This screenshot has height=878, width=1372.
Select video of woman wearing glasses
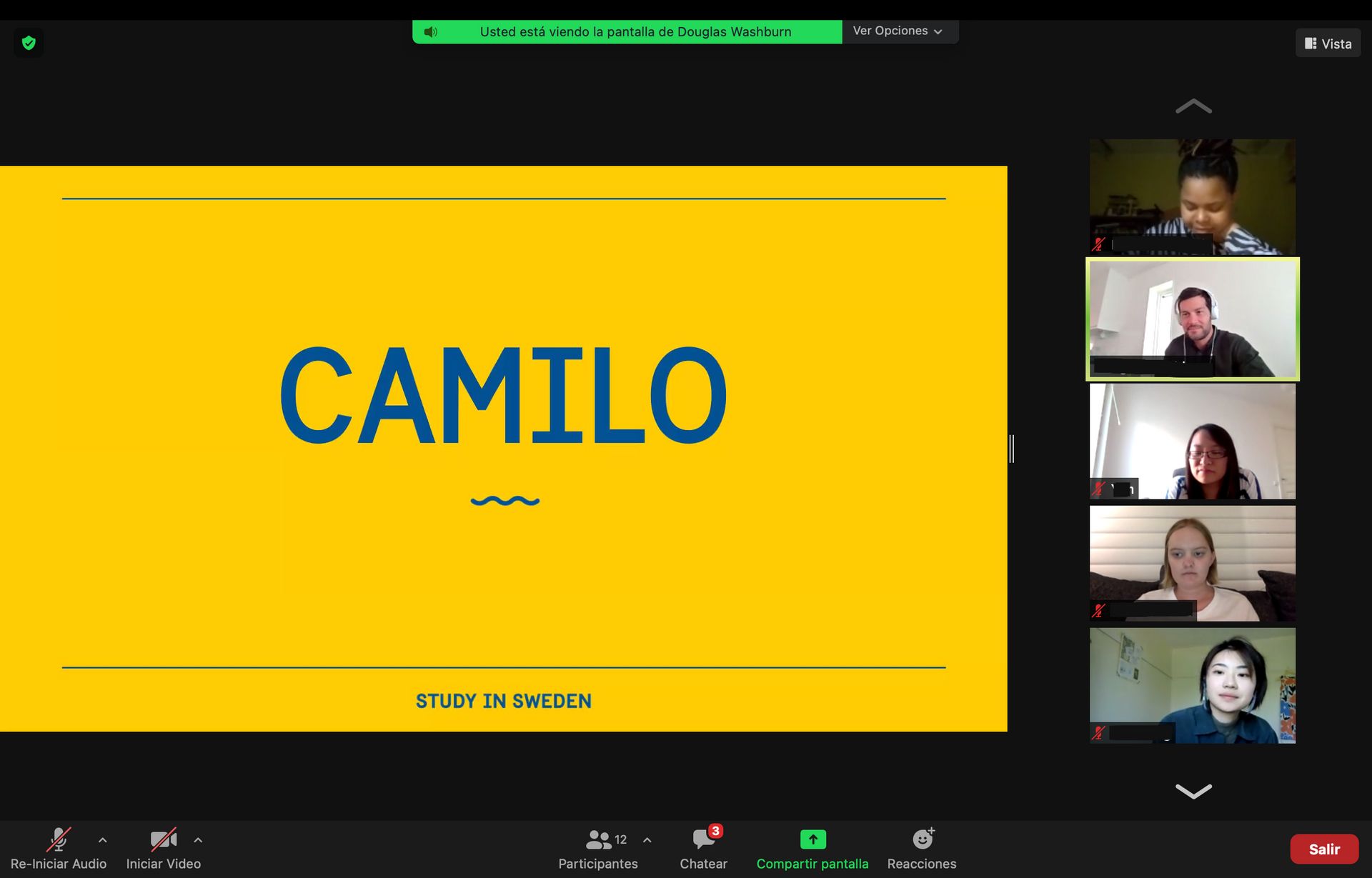tap(1192, 441)
